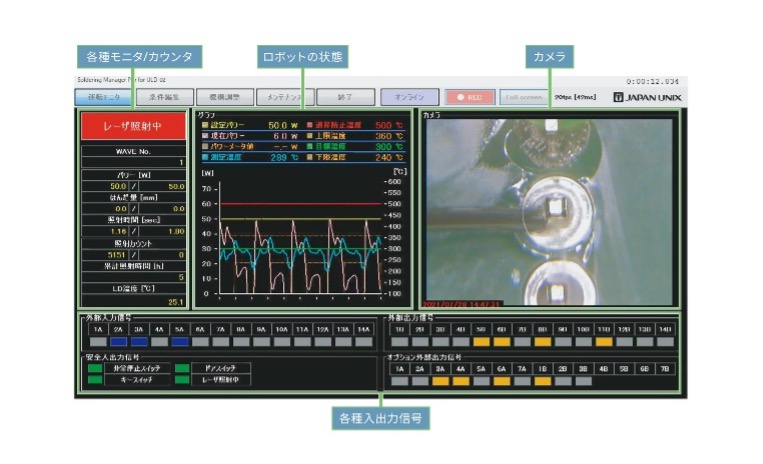Click the 異常防止温度 legend marker
This screenshot has height=464, width=763.
[x=309, y=125]
